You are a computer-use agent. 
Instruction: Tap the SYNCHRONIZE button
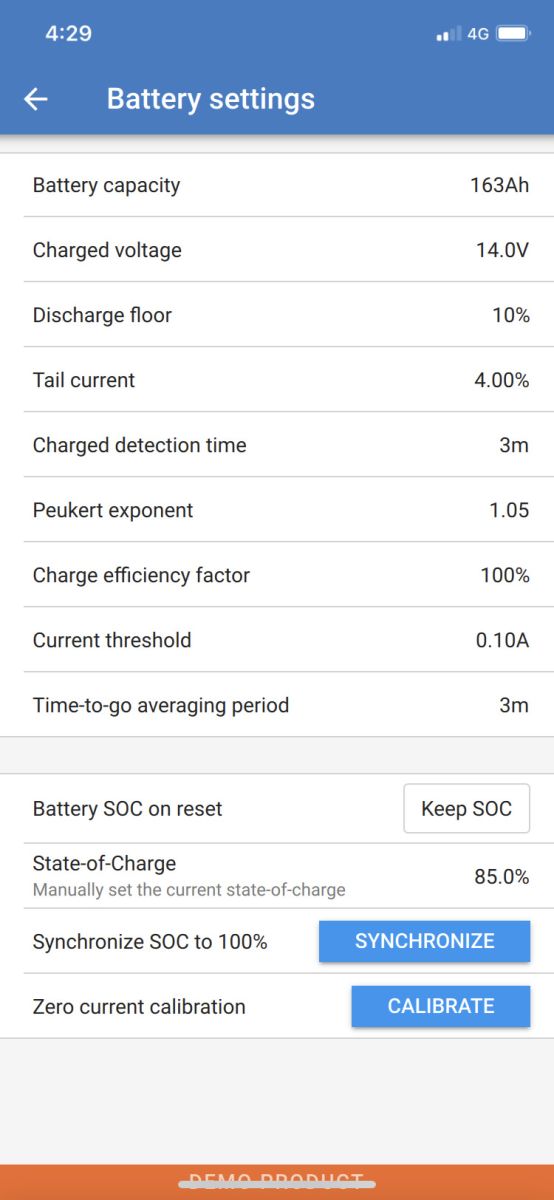pos(425,941)
